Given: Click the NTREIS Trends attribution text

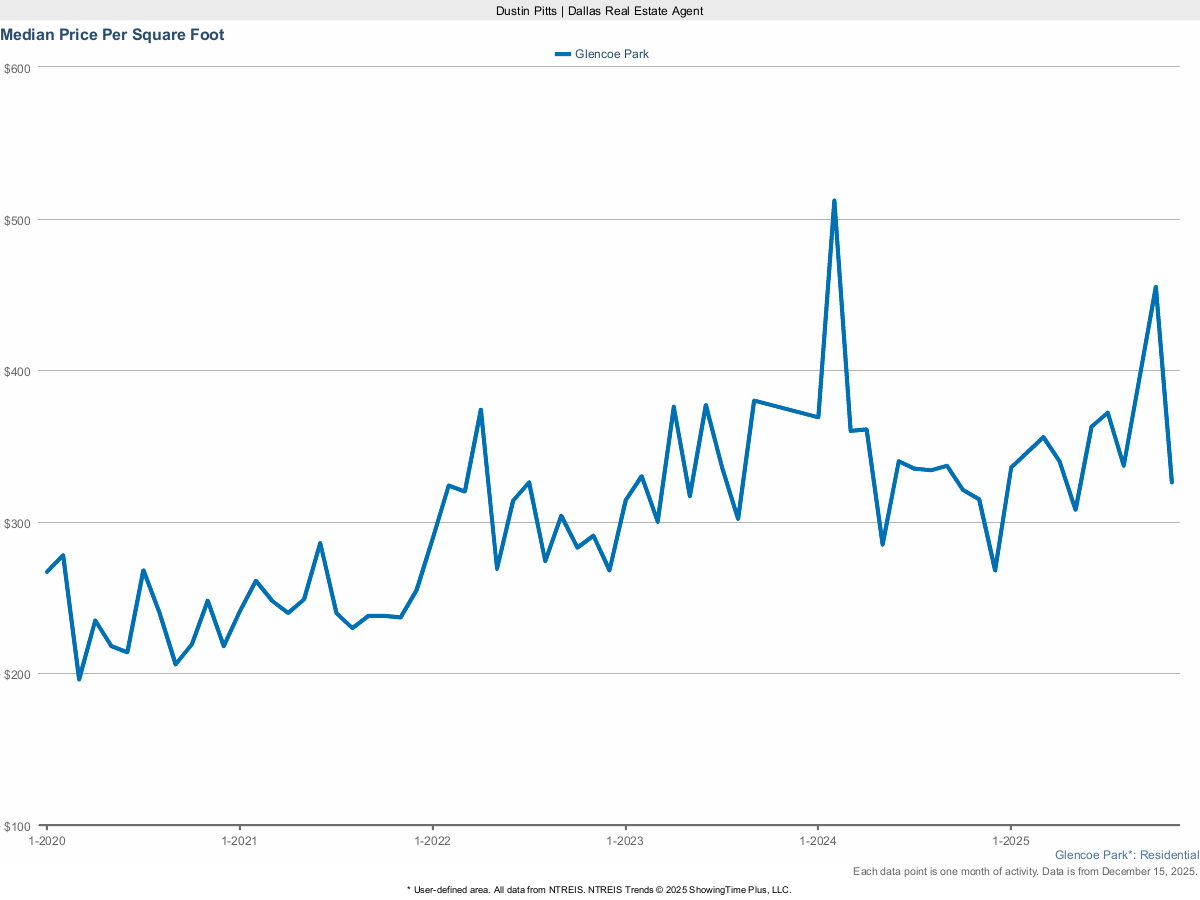Looking at the screenshot, I should point(599,889).
